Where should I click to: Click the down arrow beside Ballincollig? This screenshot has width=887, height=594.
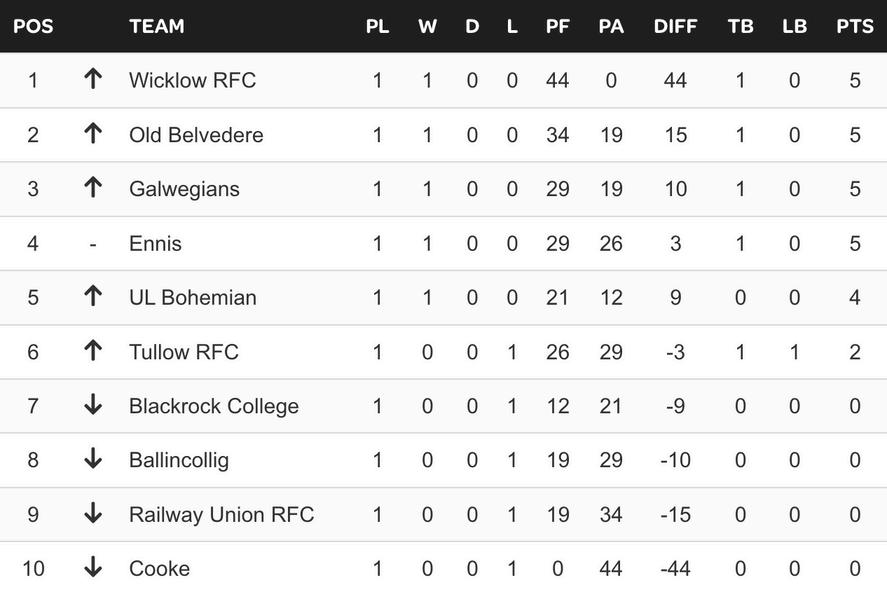coord(93,459)
